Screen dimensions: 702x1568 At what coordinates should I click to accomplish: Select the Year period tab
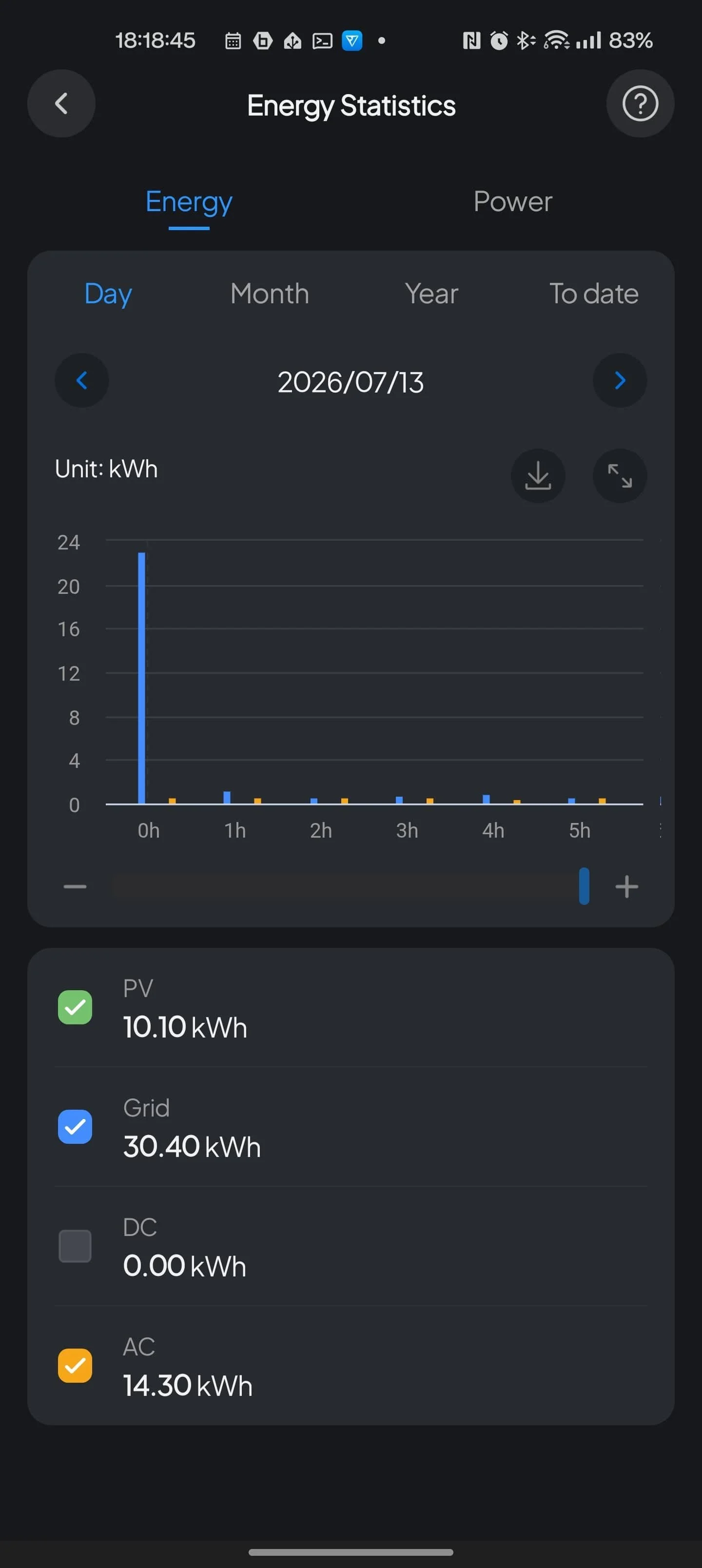431,294
